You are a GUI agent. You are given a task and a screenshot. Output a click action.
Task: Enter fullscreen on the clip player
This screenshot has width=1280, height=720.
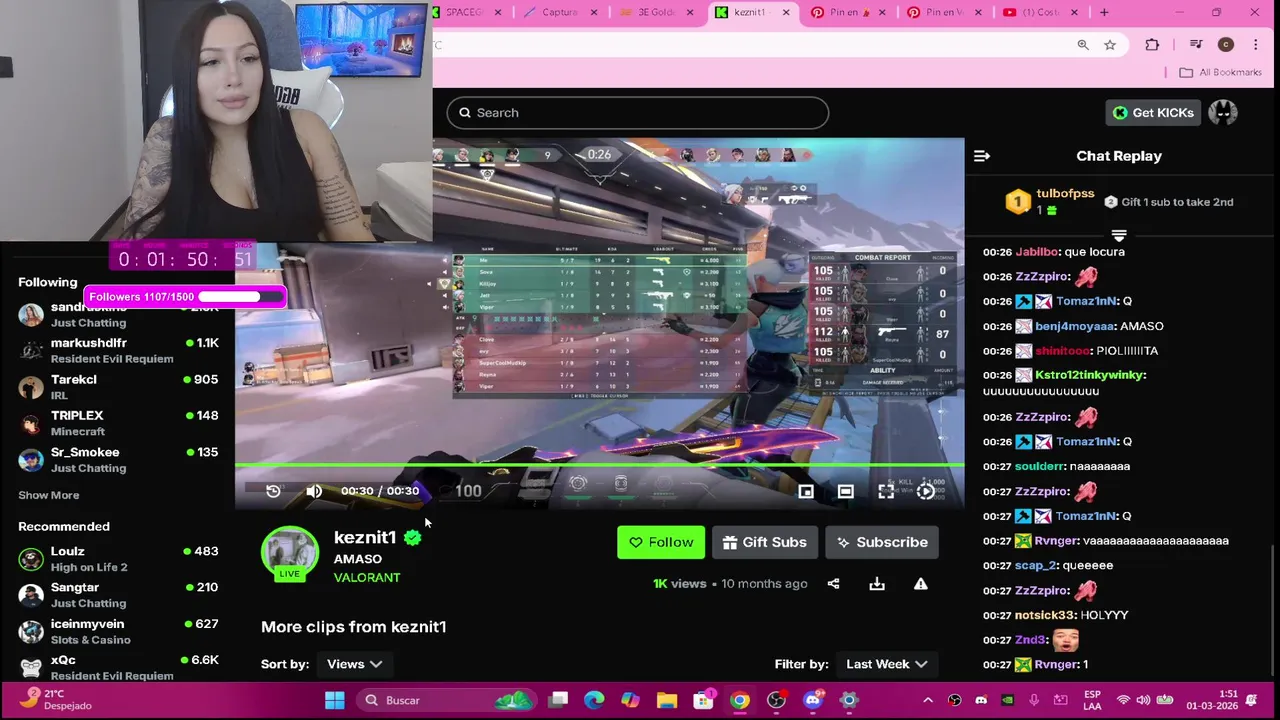(886, 491)
